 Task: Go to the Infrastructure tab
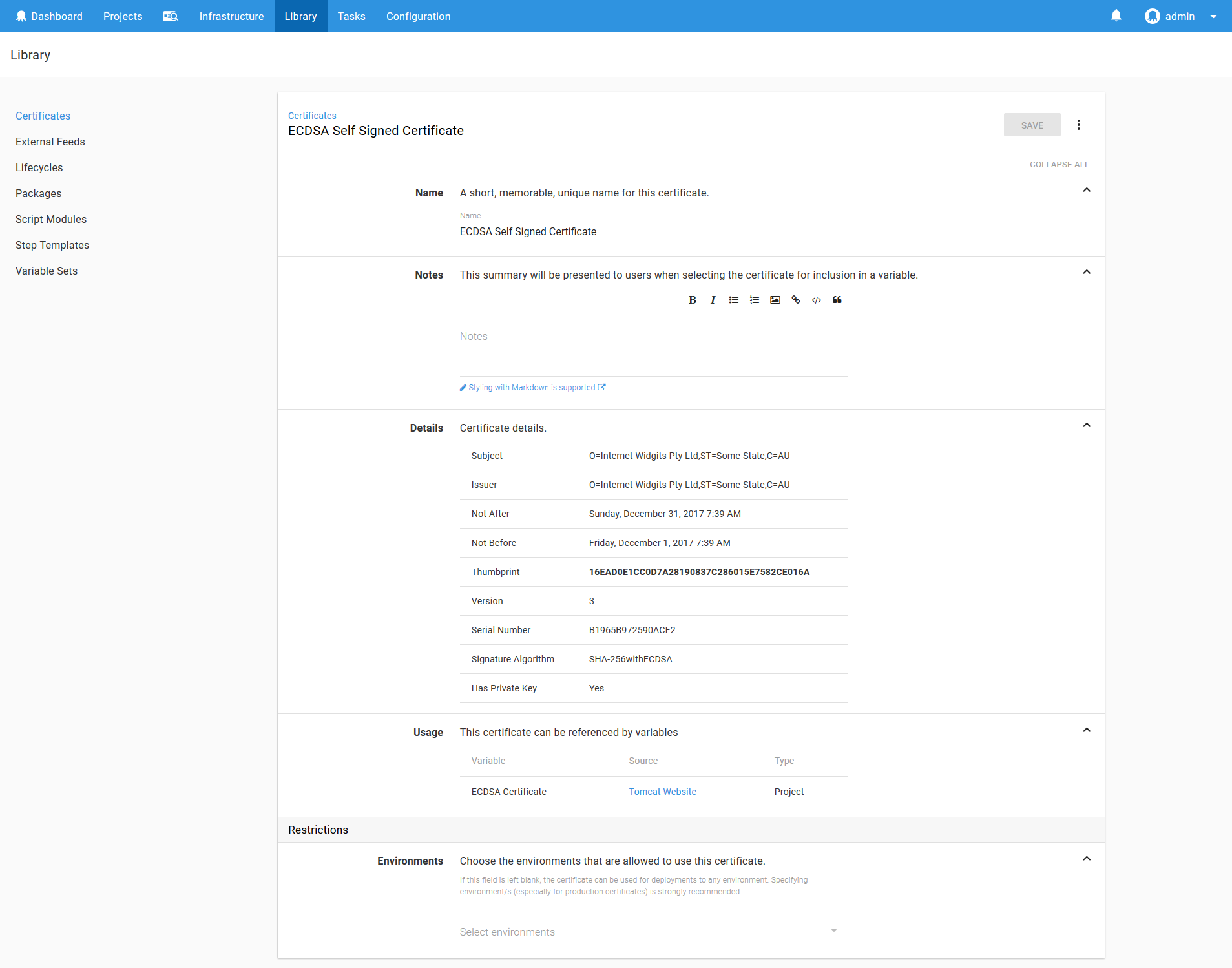[x=231, y=16]
